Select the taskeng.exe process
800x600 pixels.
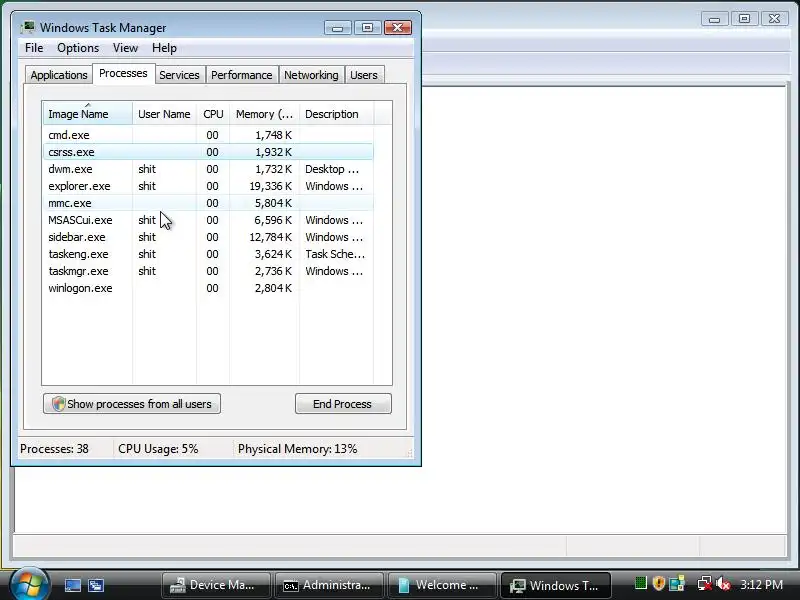click(x=208, y=254)
